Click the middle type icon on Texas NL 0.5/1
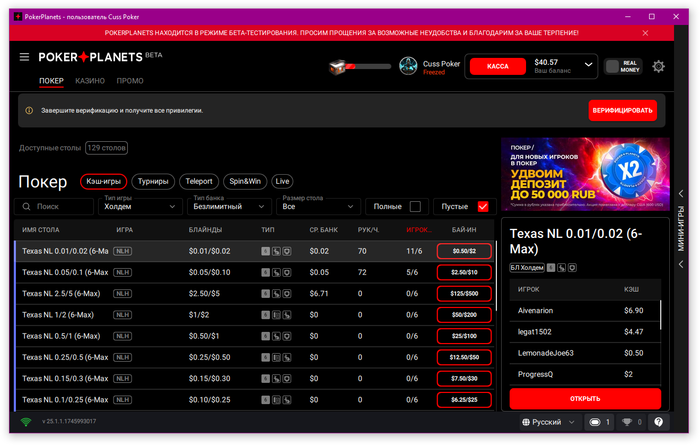The height and width of the screenshot is (445, 700). click(276, 336)
